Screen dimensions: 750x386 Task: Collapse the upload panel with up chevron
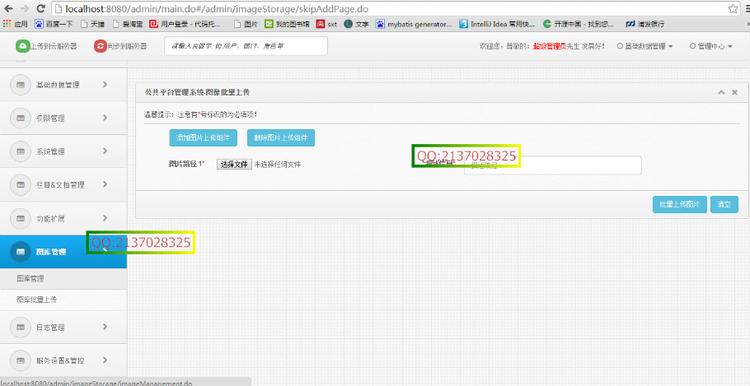pos(722,93)
